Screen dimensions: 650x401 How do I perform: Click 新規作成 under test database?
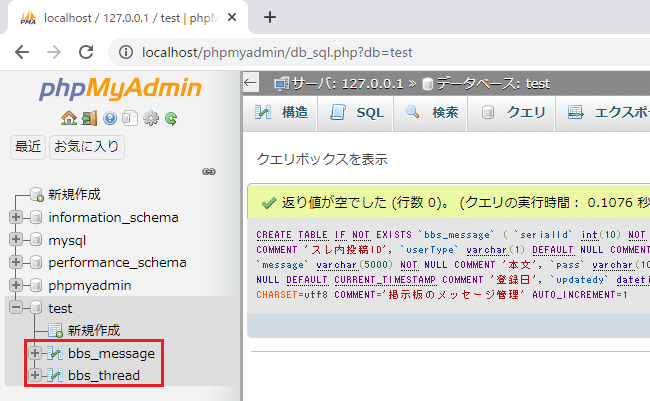94,331
